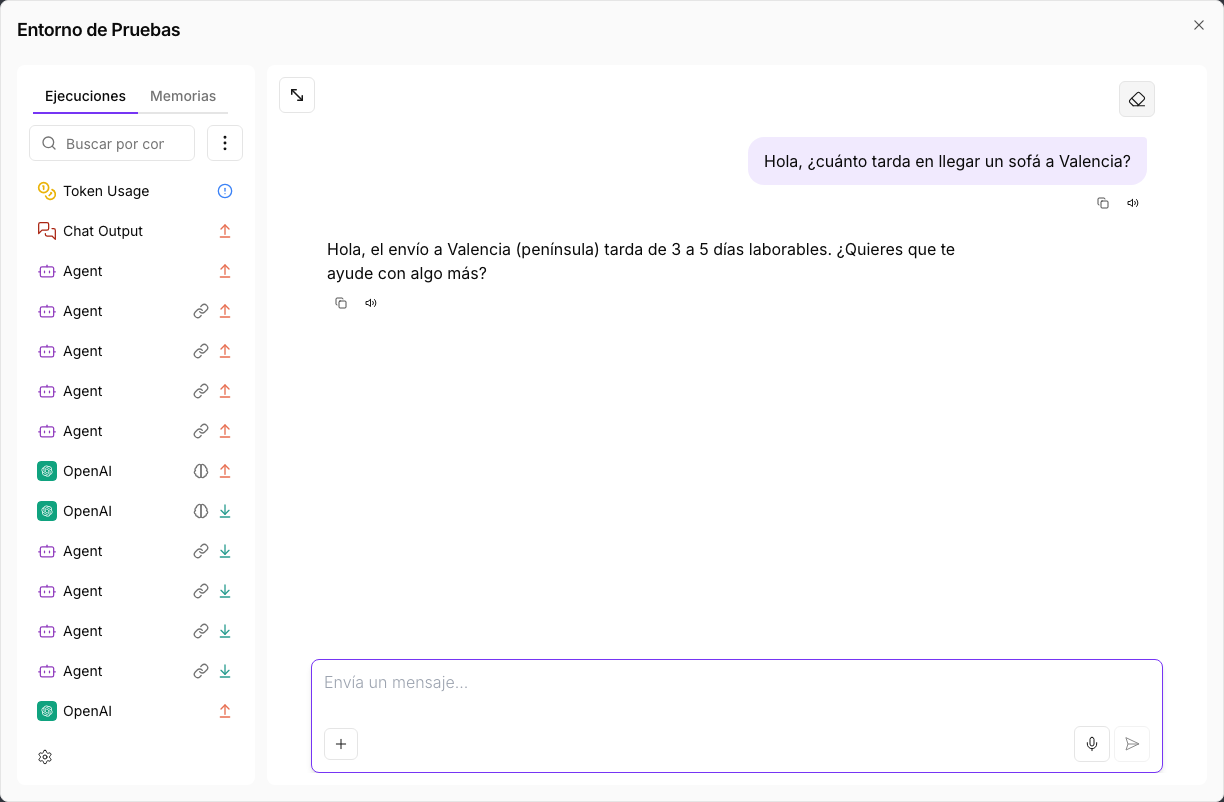Click the eraser icon to clear chat
This screenshot has height=802, width=1224.
click(1137, 99)
